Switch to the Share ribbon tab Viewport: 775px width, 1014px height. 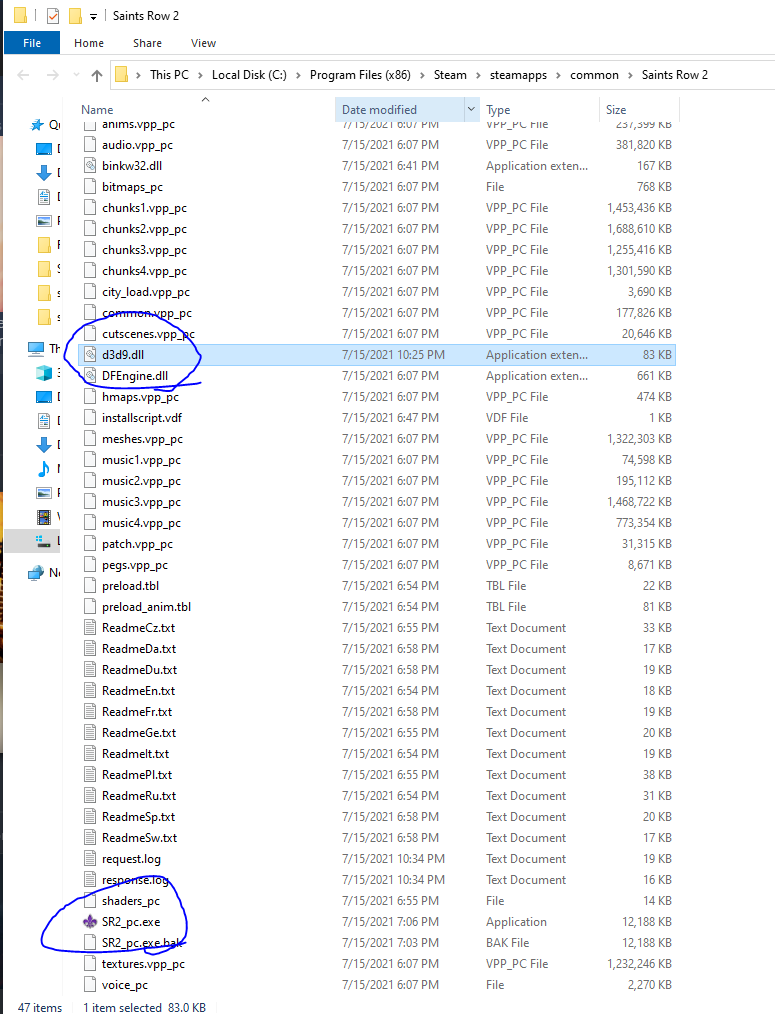147,43
